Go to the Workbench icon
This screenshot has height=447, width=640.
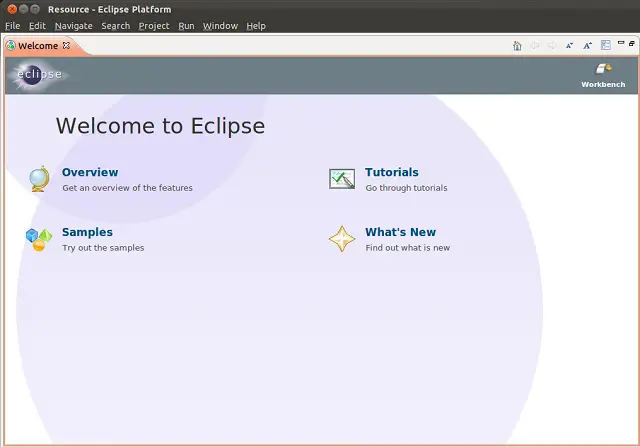pos(603,69)
